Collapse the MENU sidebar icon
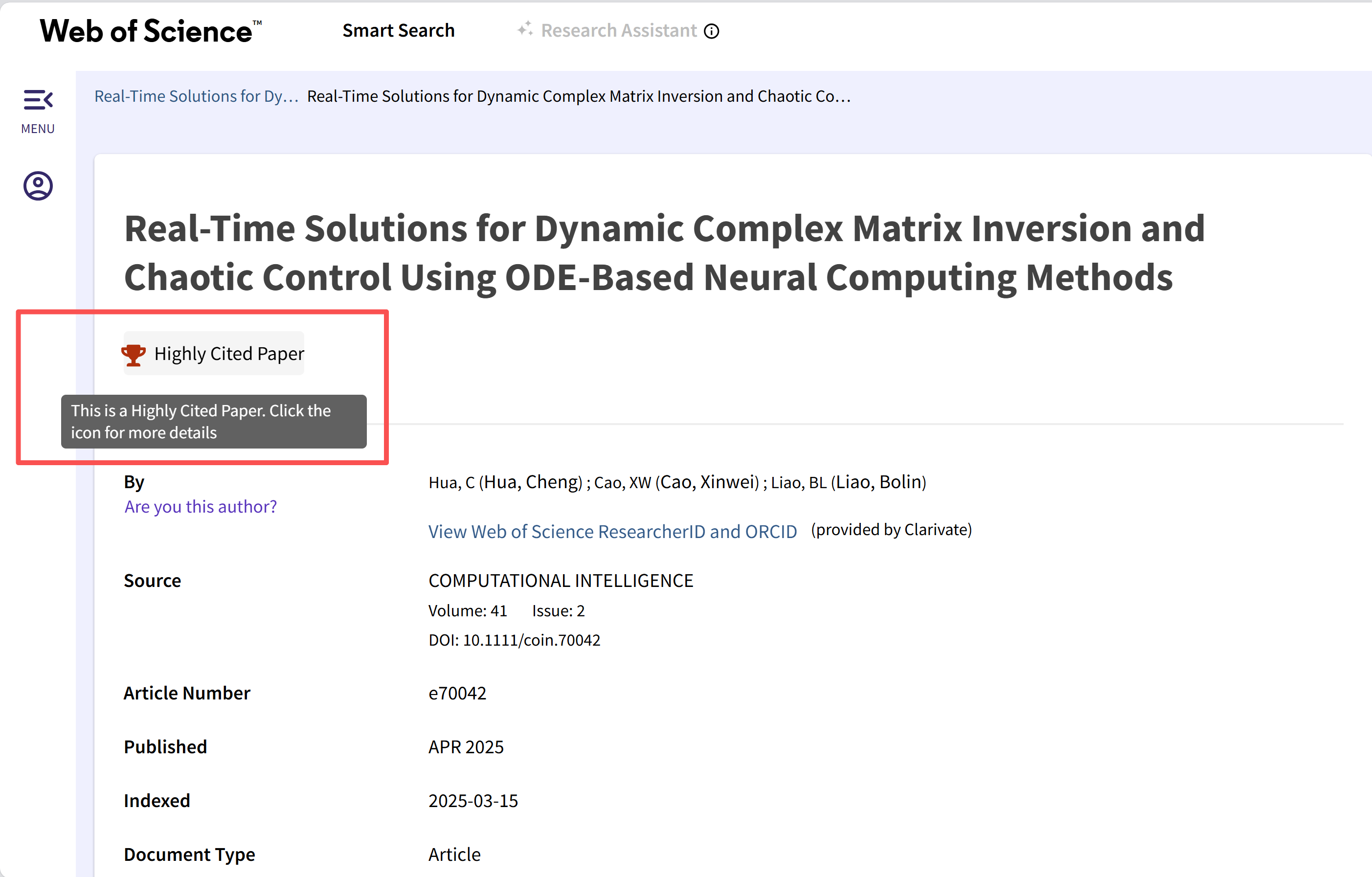Viewport: 1372px width, 877px height. (x=38, y=100)
